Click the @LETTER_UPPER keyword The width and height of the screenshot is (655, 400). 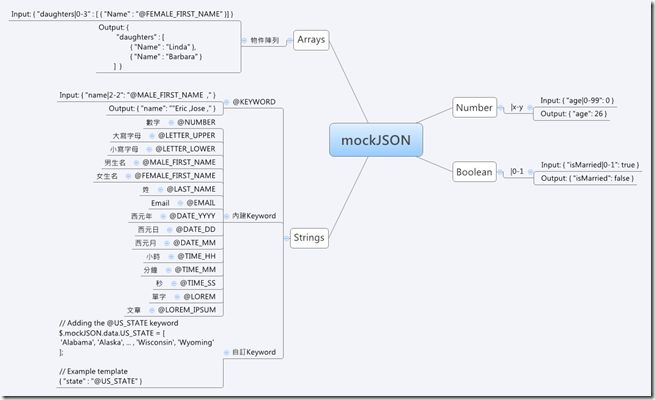click(187, 136)
